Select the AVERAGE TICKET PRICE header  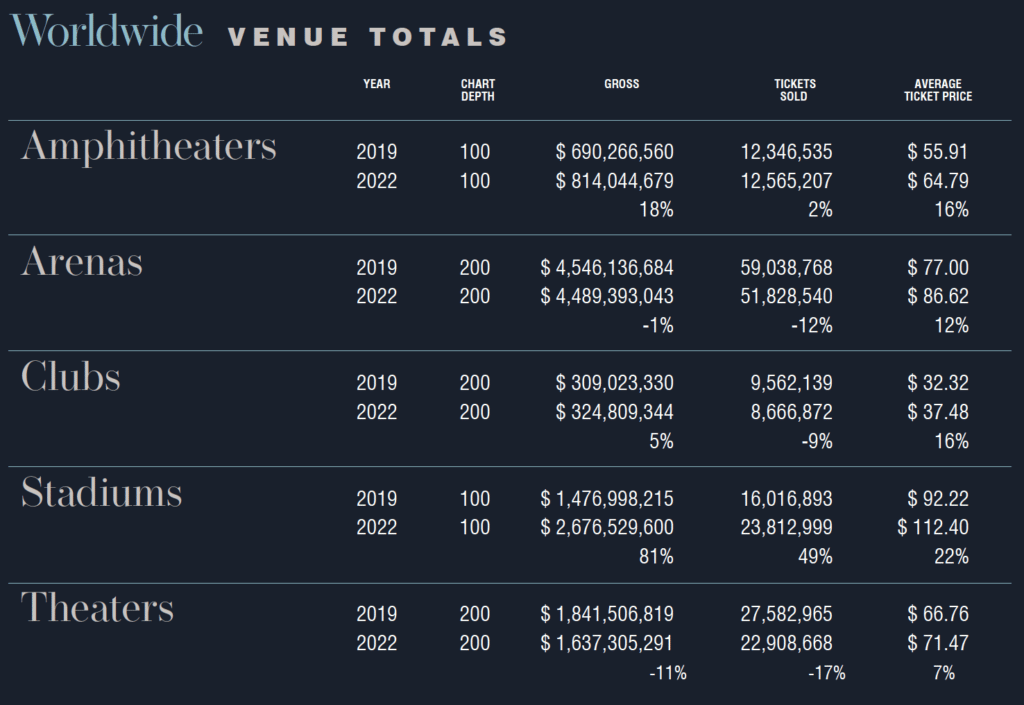[x=937, y=90]
